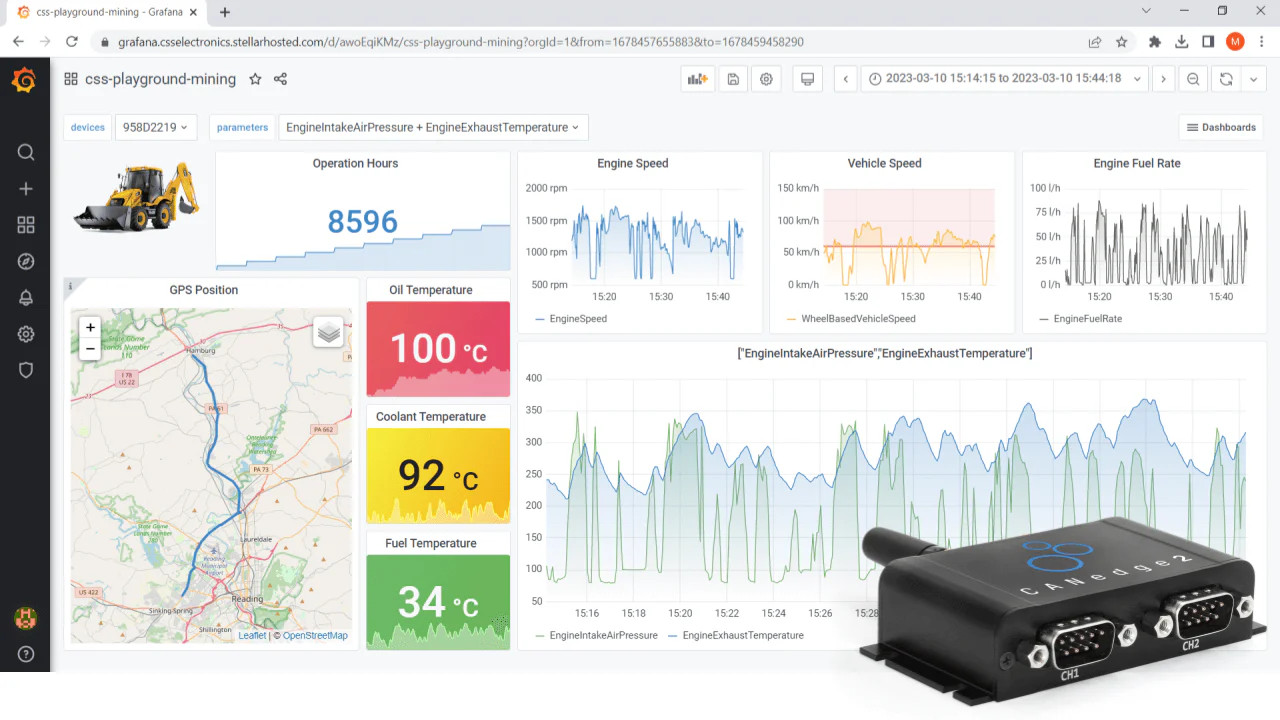Open the Dashboards links menu
The width and height of the screenshot is (1280, 720).
point(1221,127)
